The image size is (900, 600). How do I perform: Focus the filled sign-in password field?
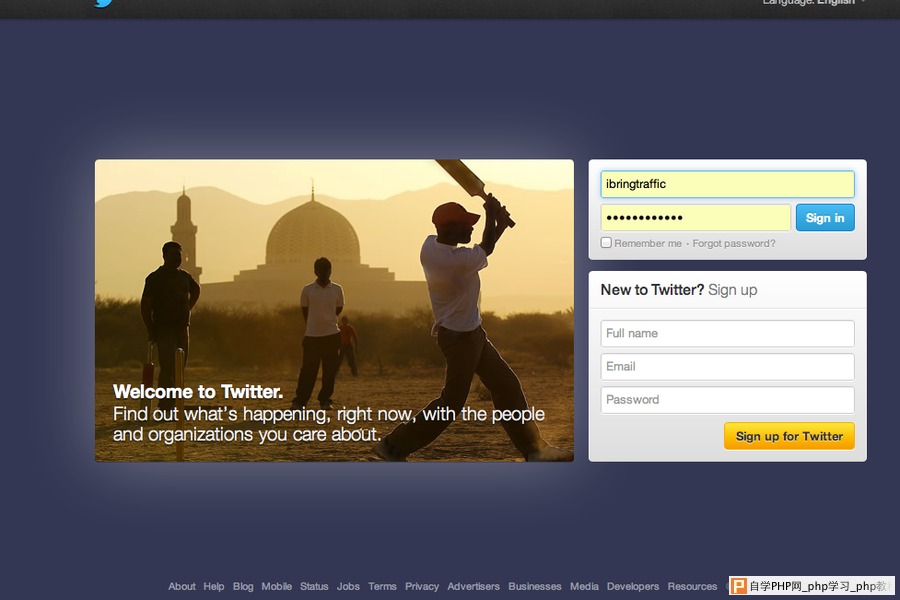click(696, 218)
